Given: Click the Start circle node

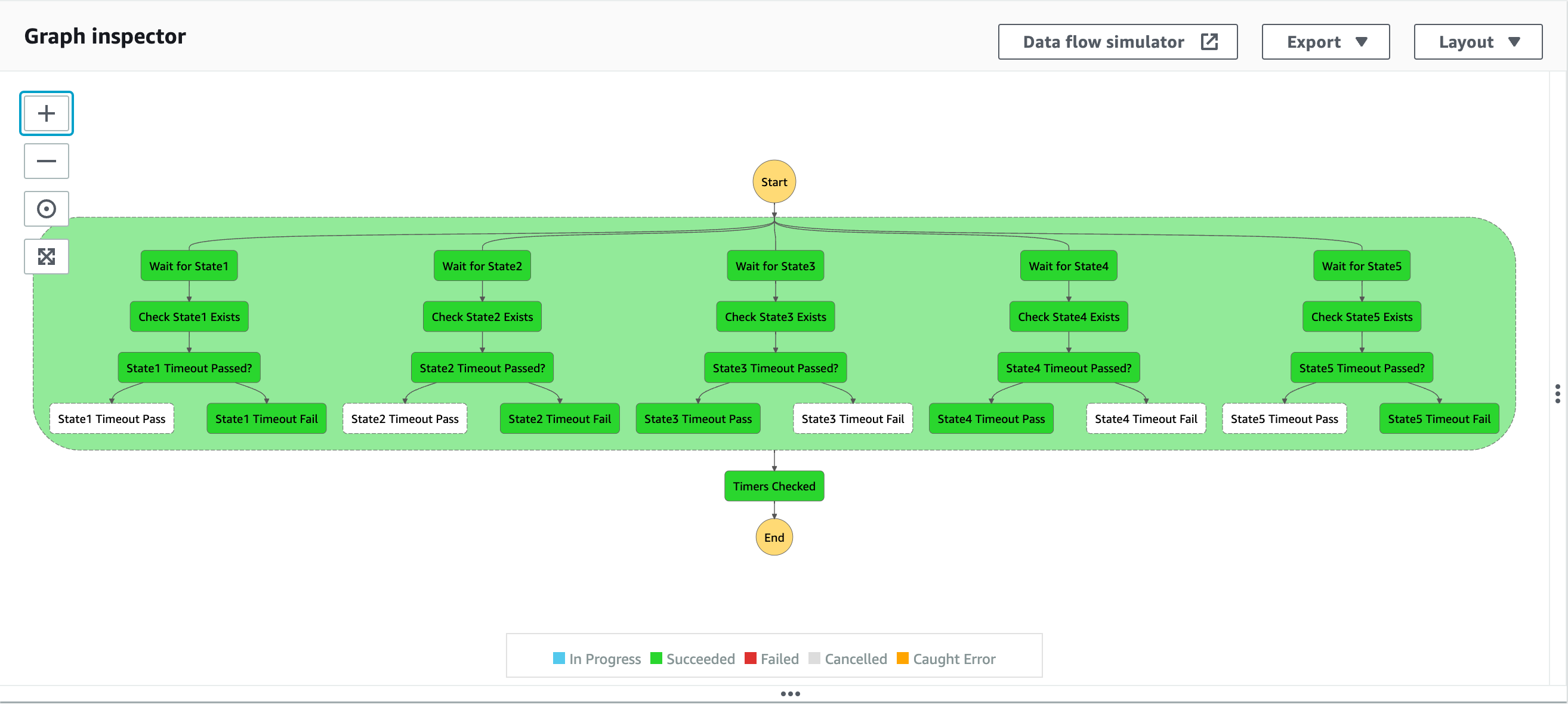Looking at the screenshot, I should point(774,181).
